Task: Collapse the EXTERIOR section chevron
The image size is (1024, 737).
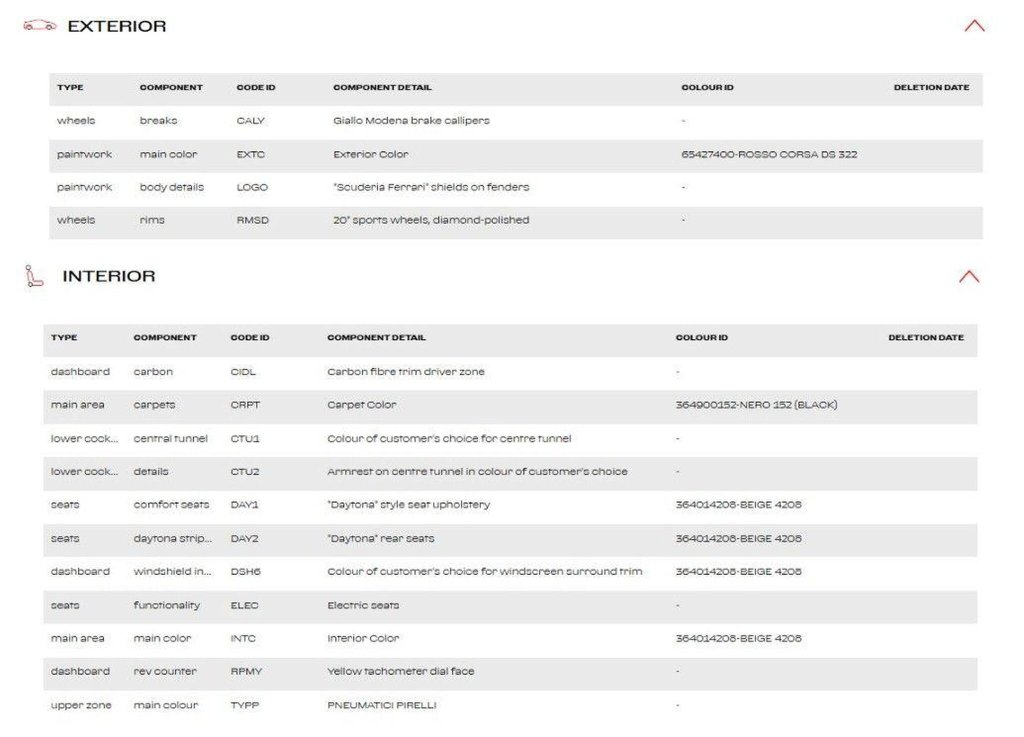Action: coord(974,26)
